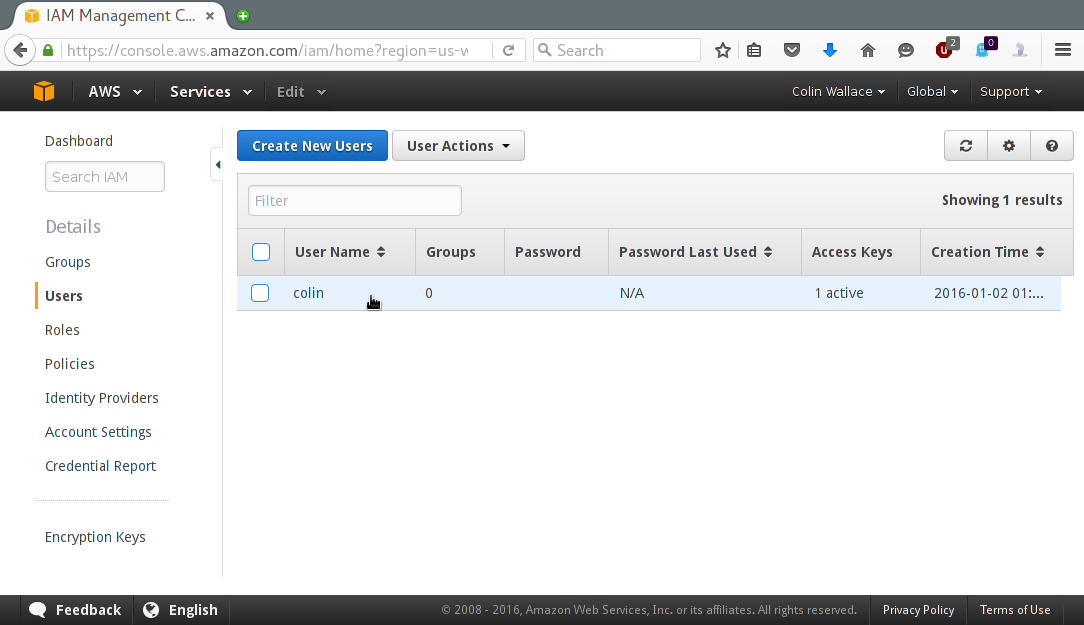This screenshot has height=625, width=1084.
Task: Sort by Password Last Used column
Action: [x=695, y=252]
